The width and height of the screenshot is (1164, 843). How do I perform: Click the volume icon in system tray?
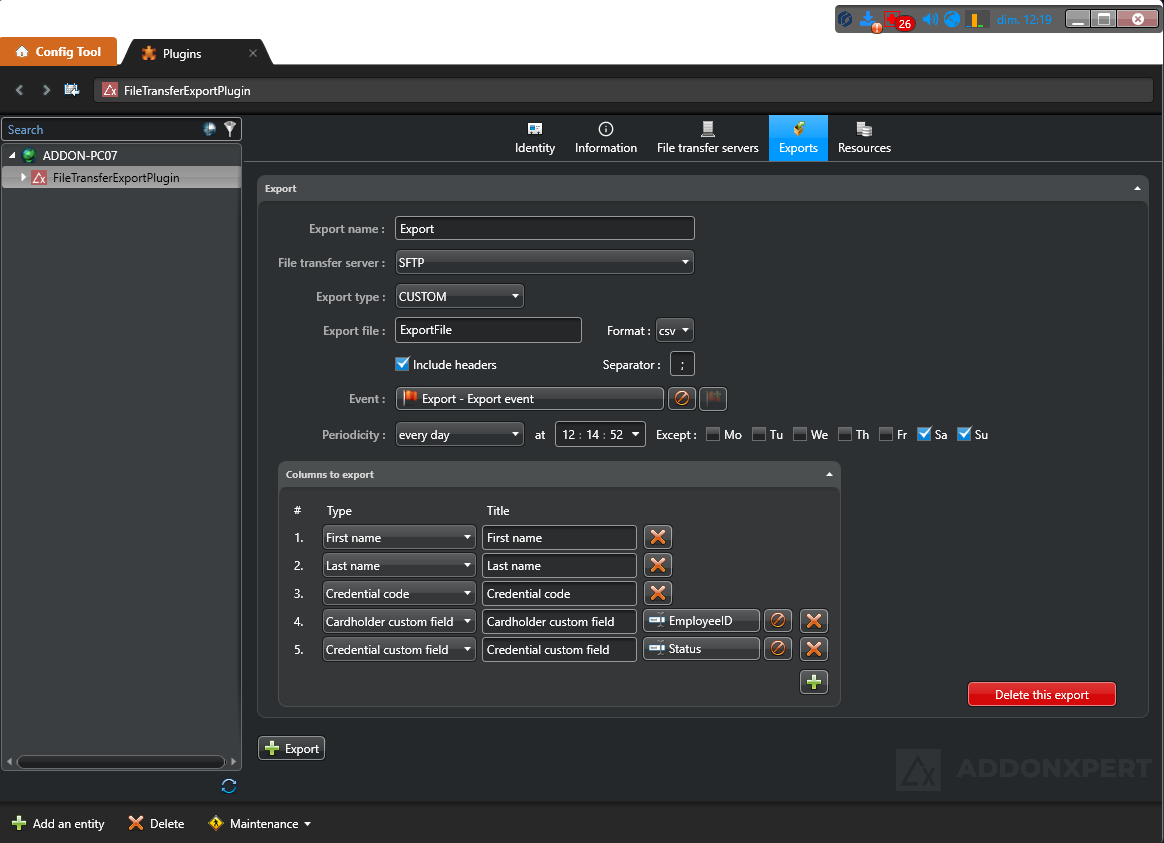[930, 19]
